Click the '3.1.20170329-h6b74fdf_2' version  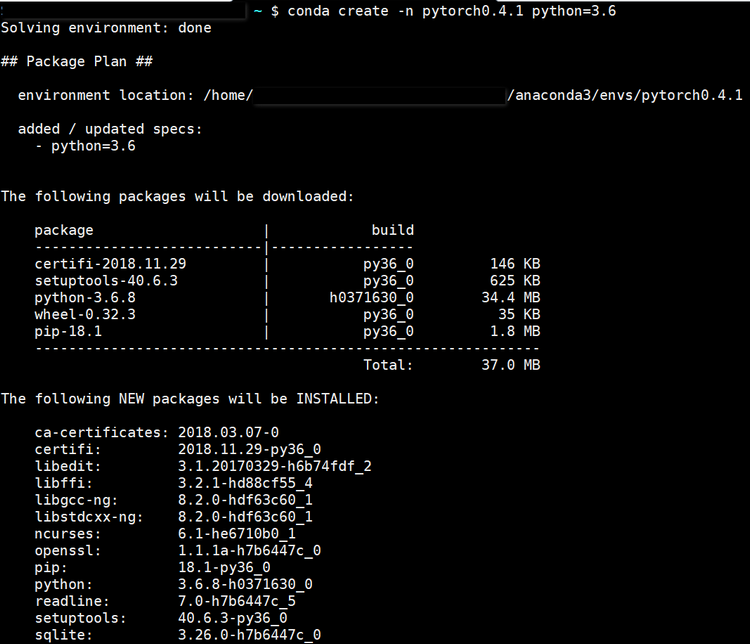pyautogui.click(x=275, y=466)
